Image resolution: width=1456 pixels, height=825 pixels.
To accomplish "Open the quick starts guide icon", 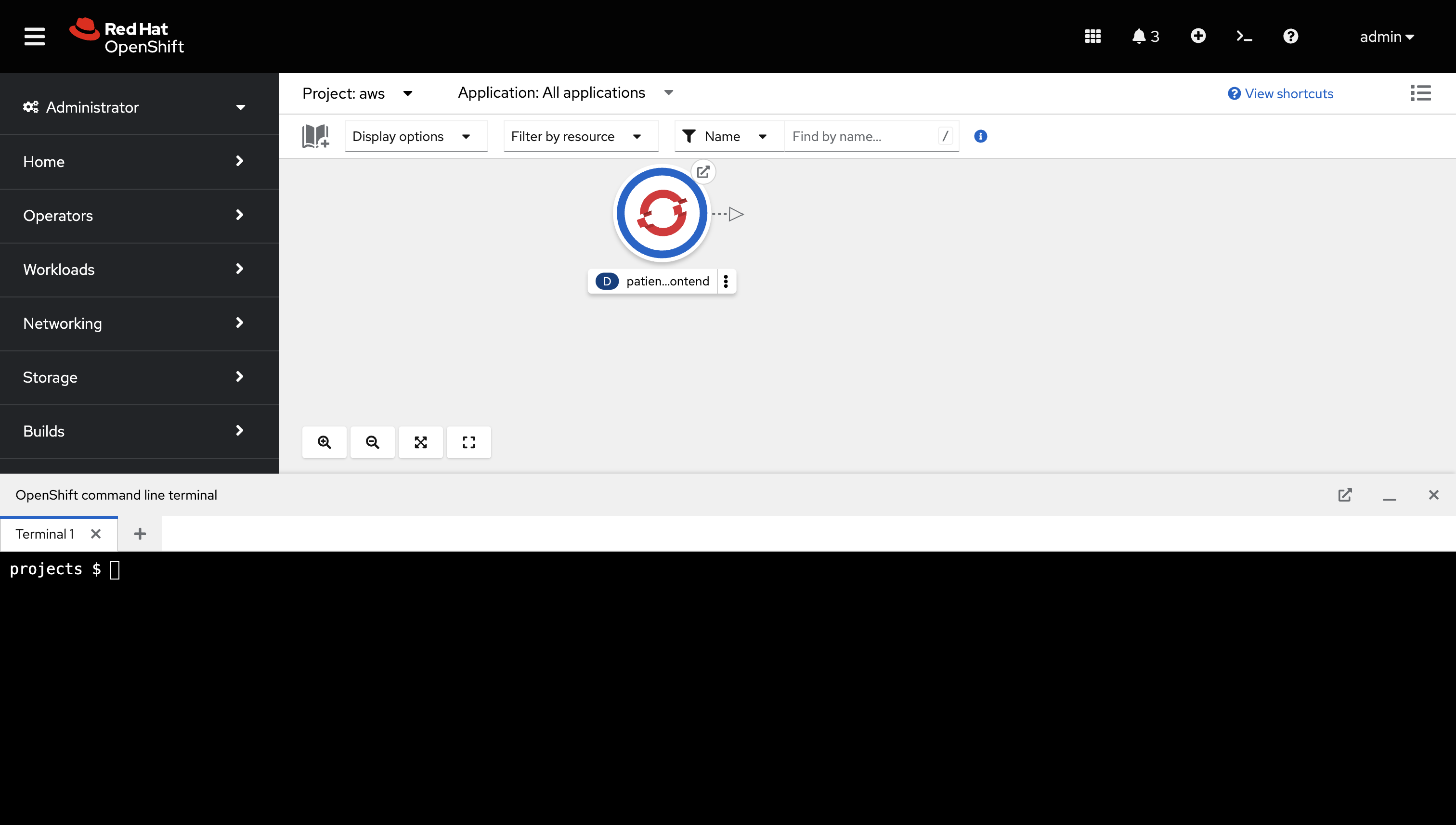I will point(315,136).
